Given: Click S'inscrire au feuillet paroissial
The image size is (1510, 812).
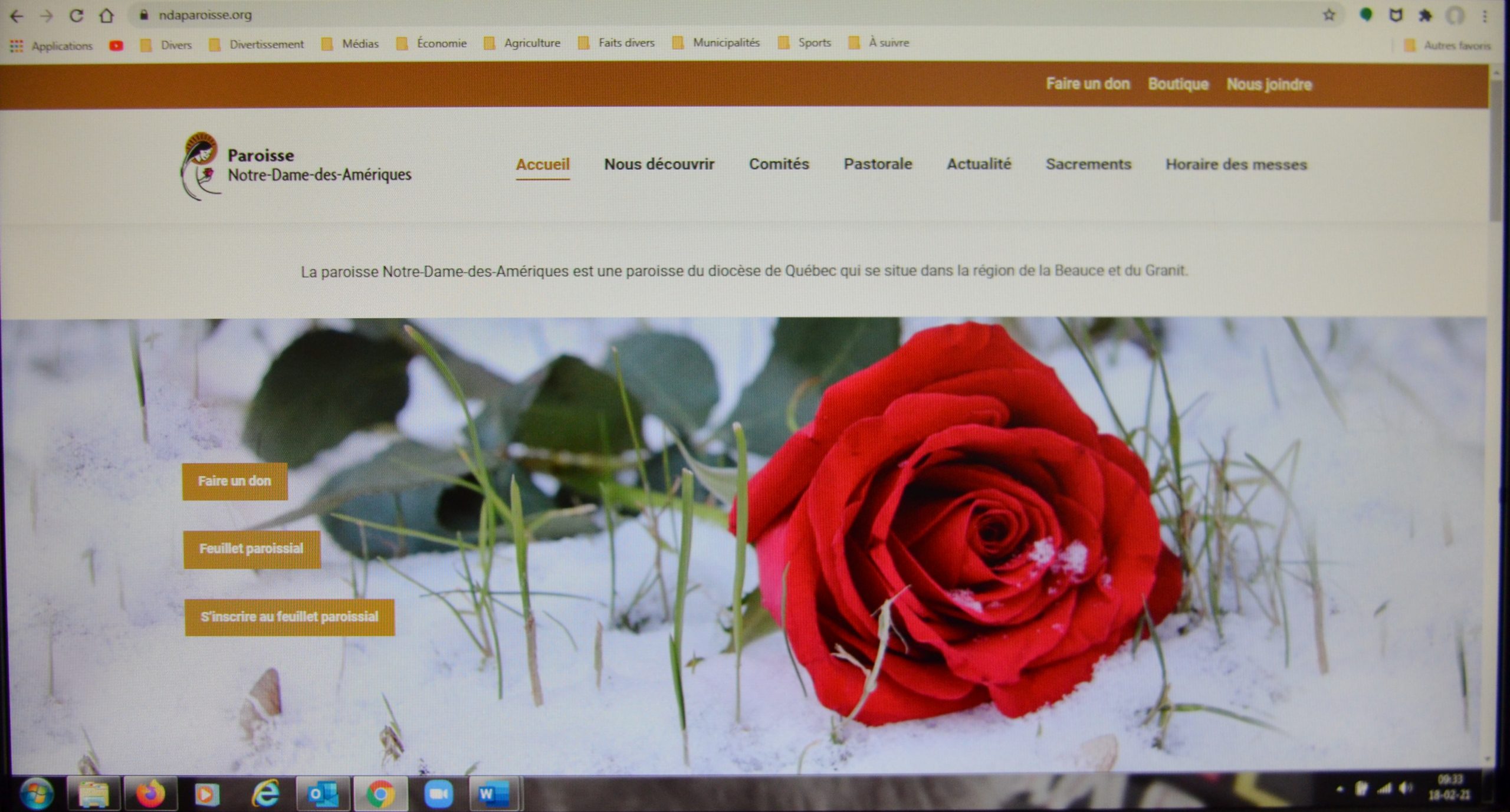Looking at the screenshot, I should pyautogui.click(x=290, y=617).
